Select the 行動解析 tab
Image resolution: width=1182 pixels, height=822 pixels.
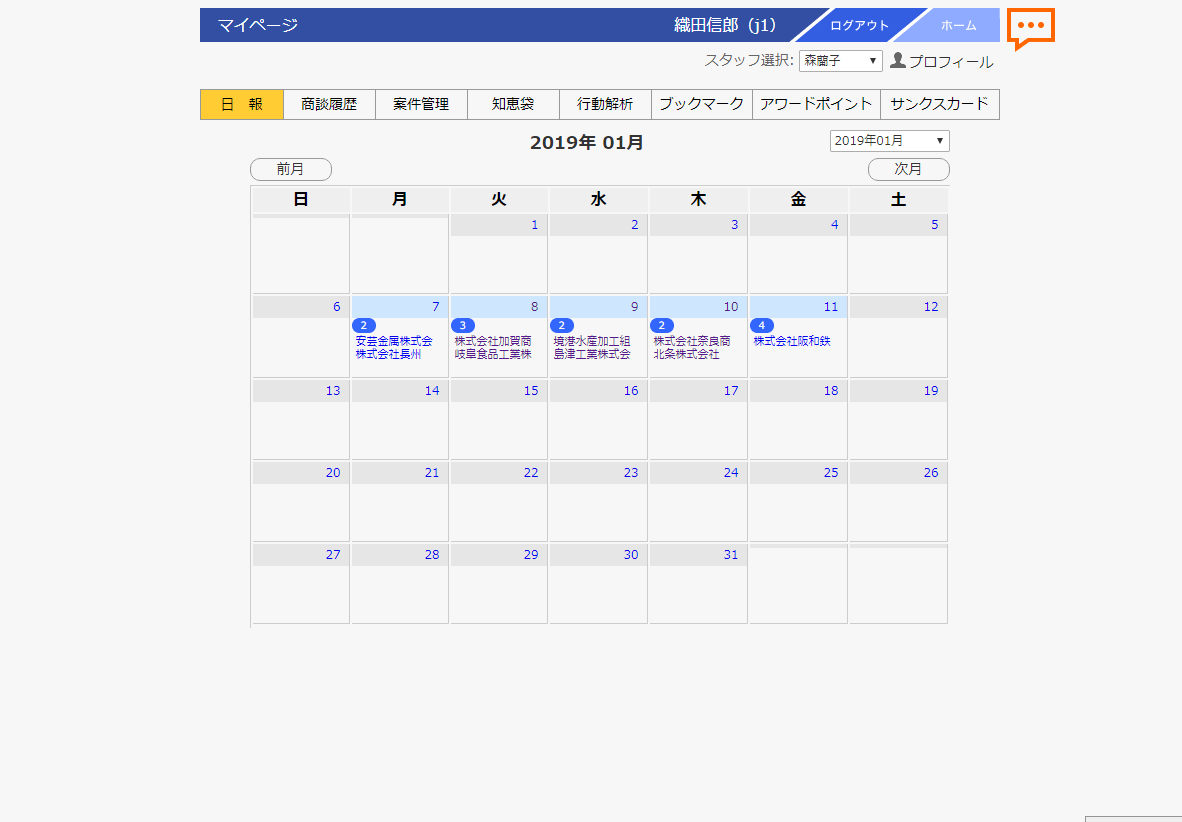605,104
